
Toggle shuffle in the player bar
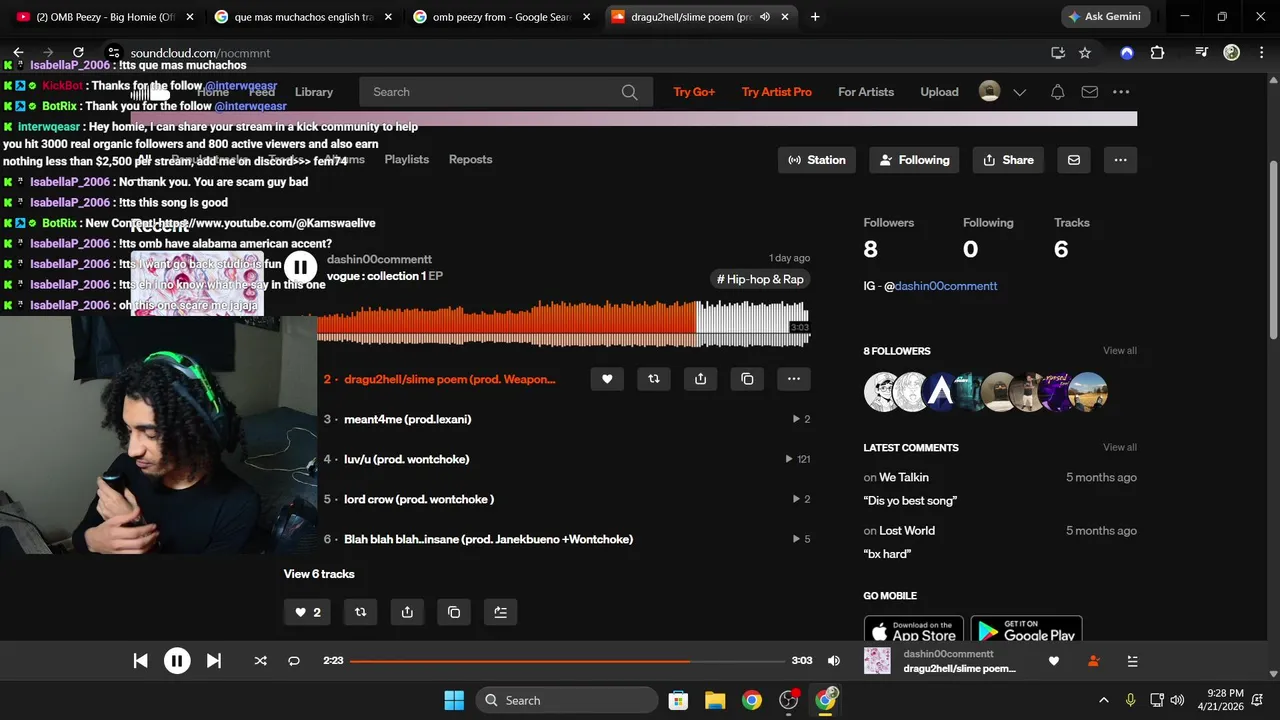[260, 661]
